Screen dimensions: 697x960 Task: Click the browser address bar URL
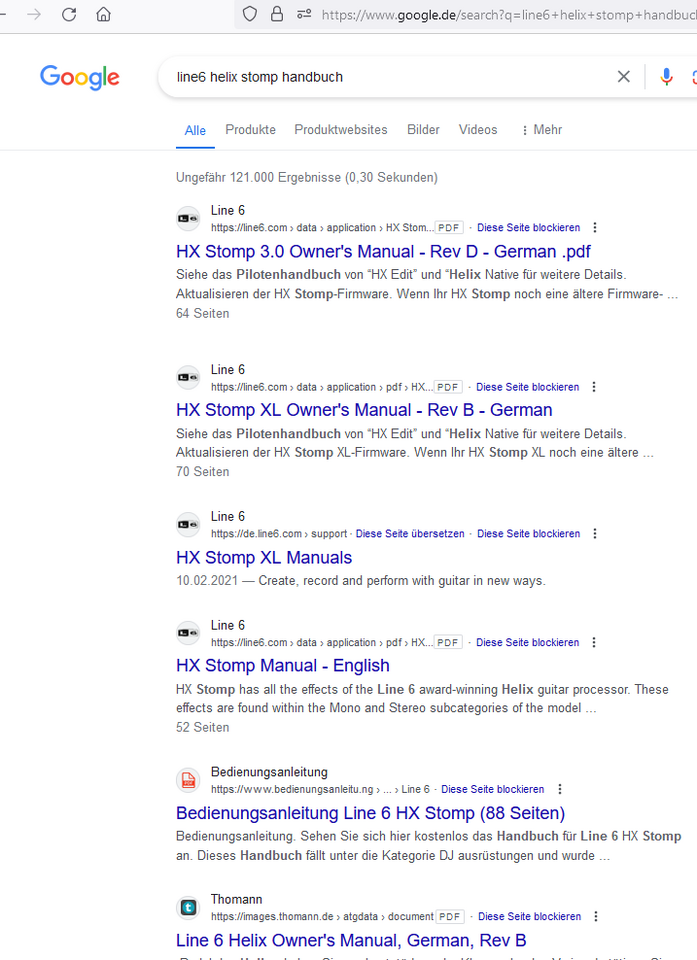tap(500, 14)
